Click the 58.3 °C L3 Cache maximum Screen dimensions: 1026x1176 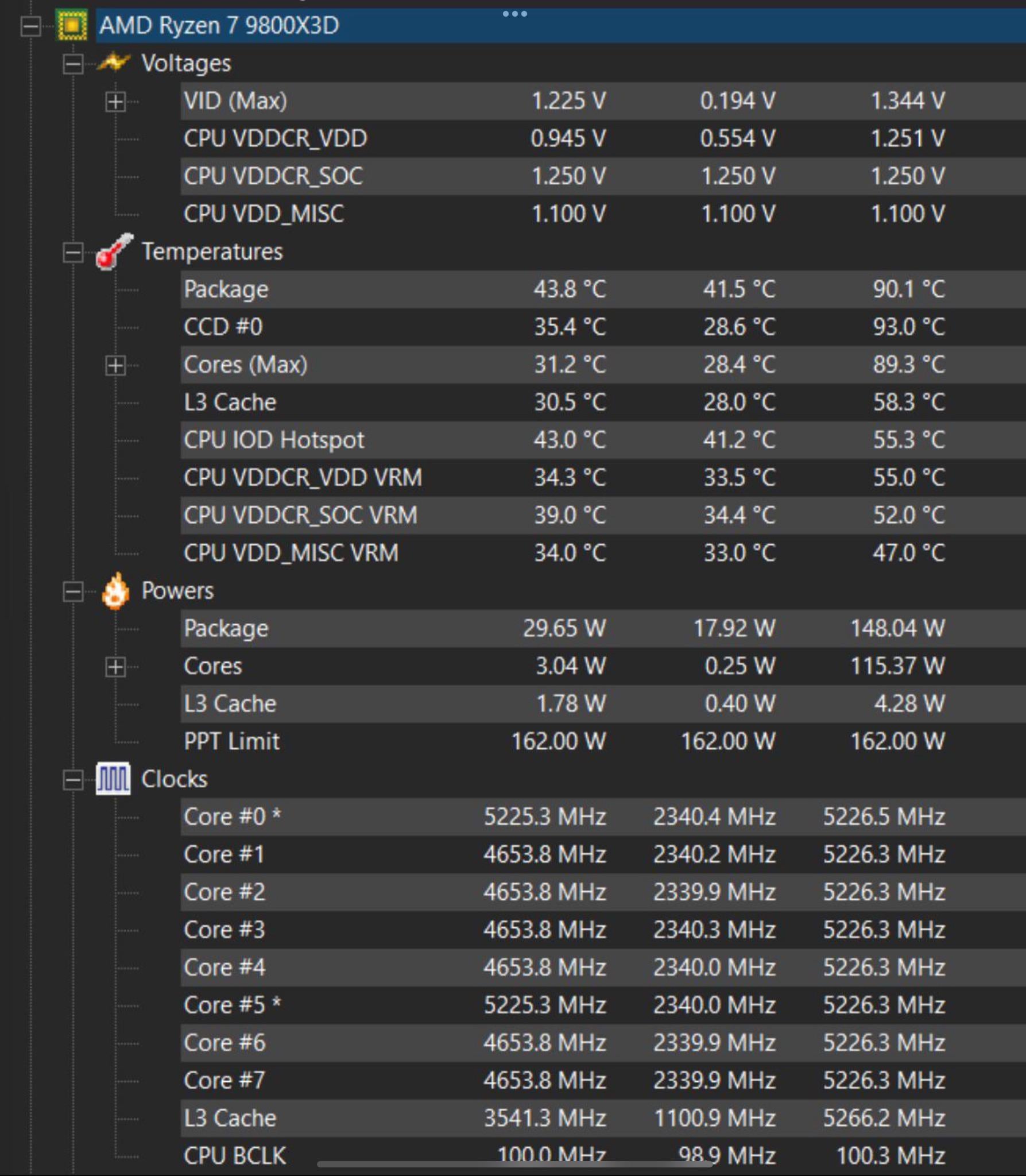(909, 402)
